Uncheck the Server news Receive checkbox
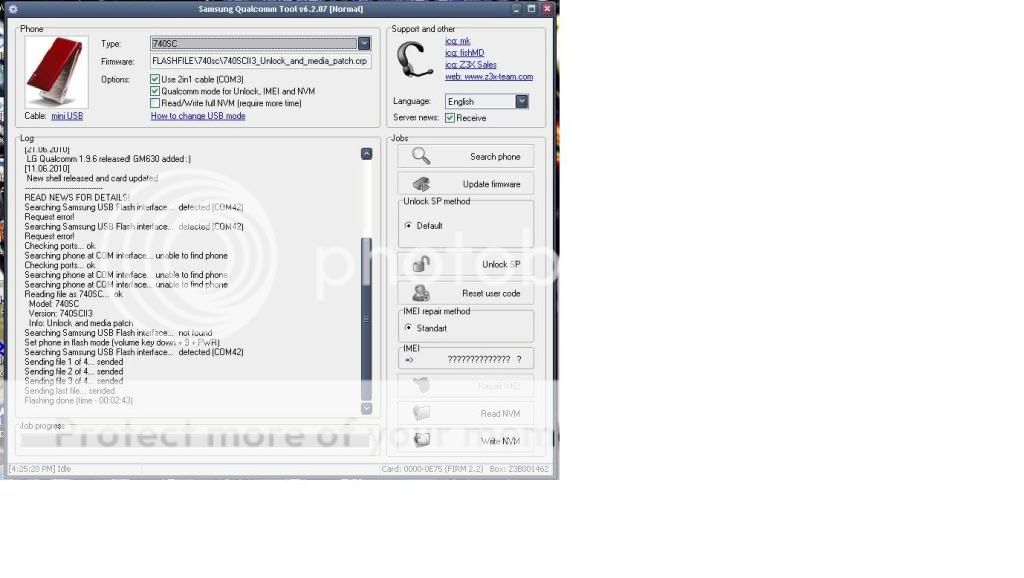 click(450, 118)
